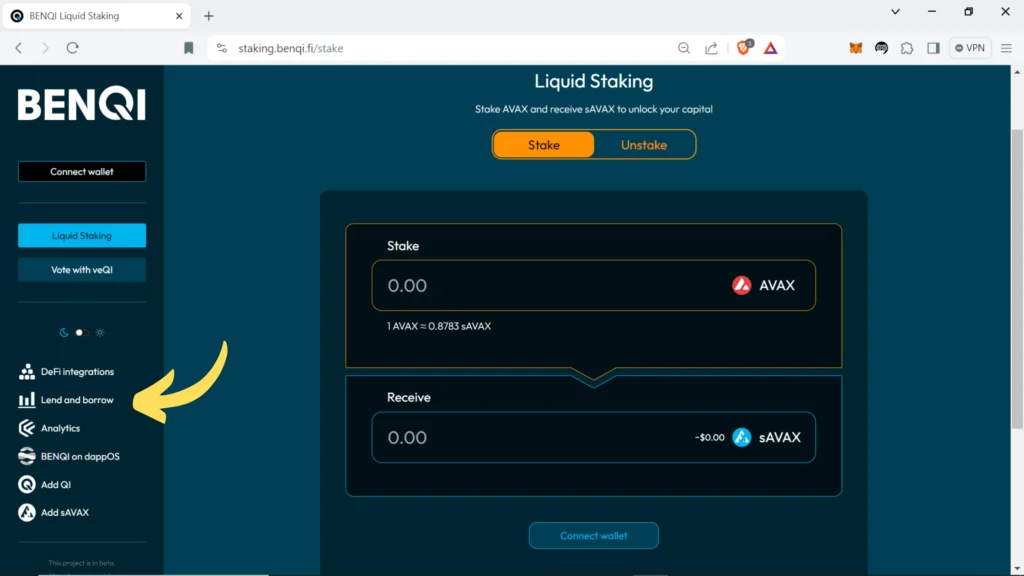
Task: Click the Brave Shields lion icon
Action: pyautogui.click(x=744, y=48)
